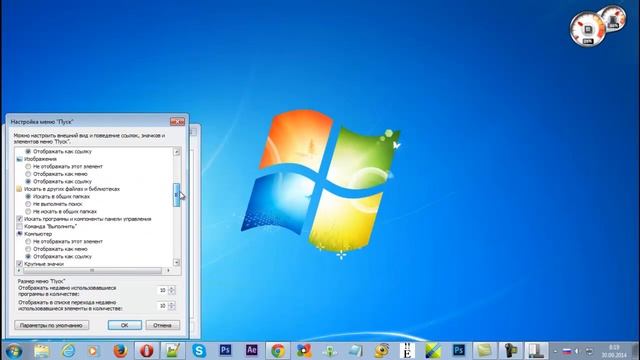Click the options list scroll-down arrow
The height and width of the screenshot is (360, 640).
pyautogui.click(x=176, y=262)
